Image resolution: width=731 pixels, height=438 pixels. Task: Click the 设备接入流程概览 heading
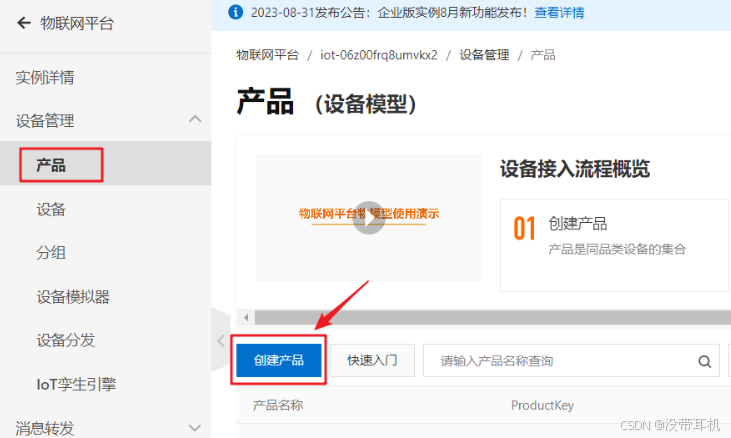point(575,169)
